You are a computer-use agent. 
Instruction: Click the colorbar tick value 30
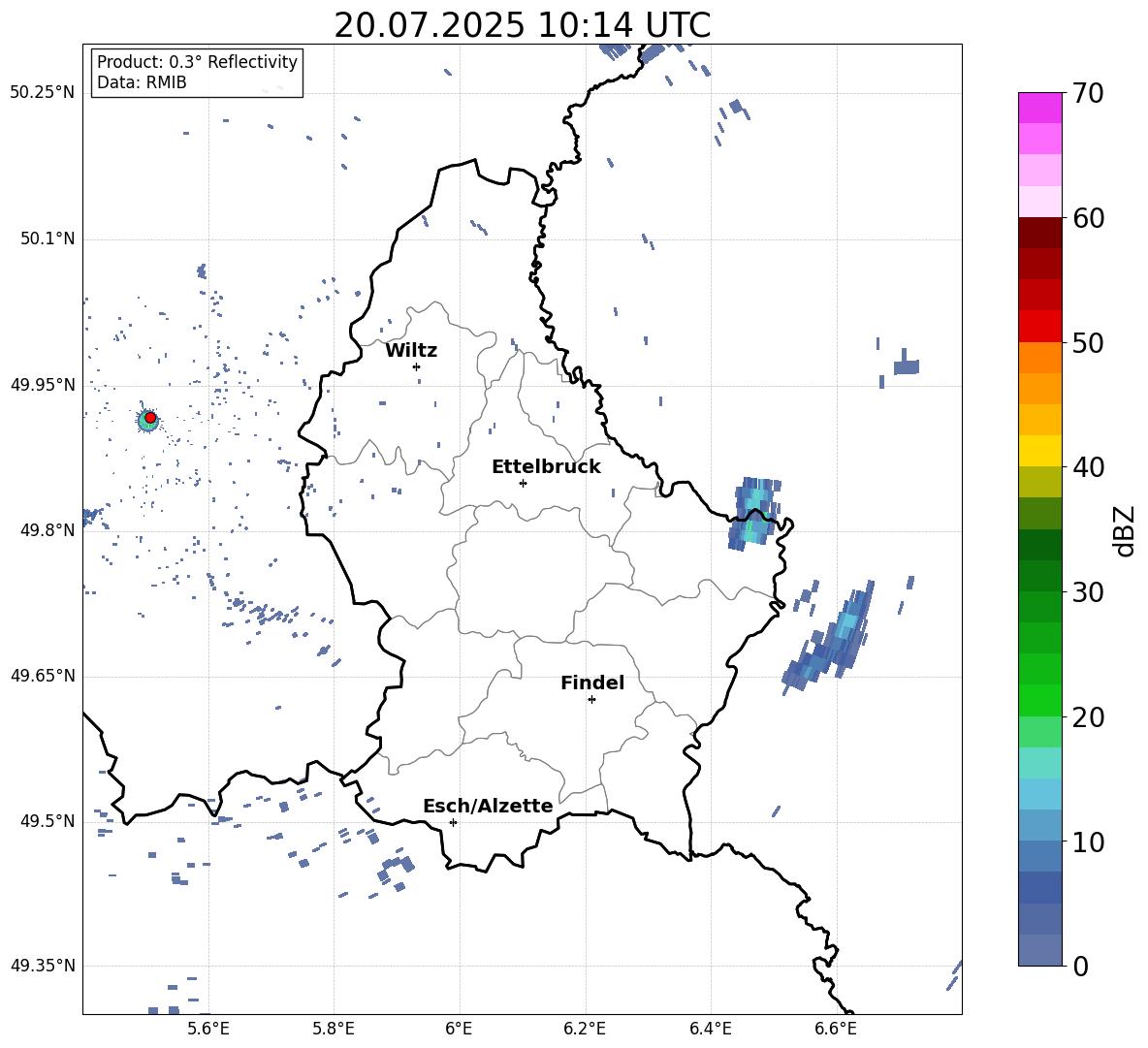click(1088, 592)
